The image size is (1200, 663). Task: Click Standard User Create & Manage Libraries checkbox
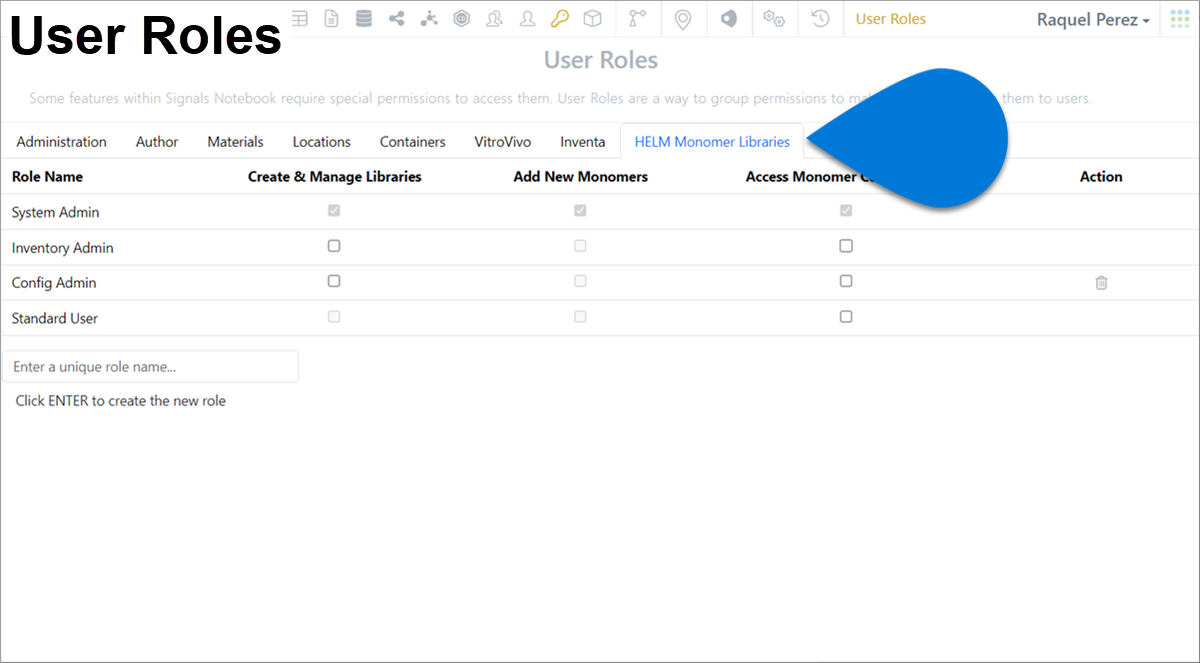coord(334,316)
